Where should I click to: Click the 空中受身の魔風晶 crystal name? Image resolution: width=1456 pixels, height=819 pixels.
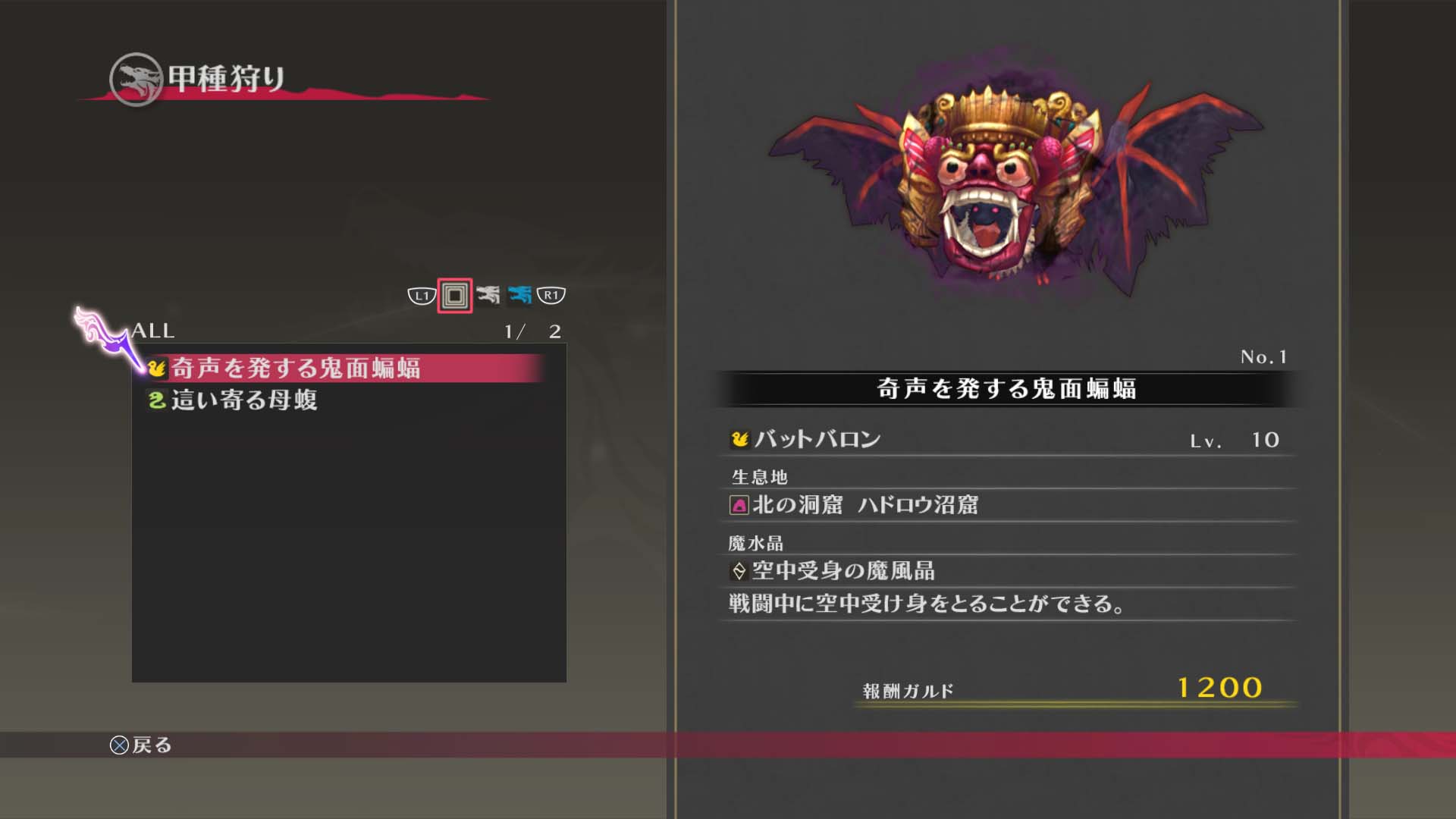pos(843,571)
